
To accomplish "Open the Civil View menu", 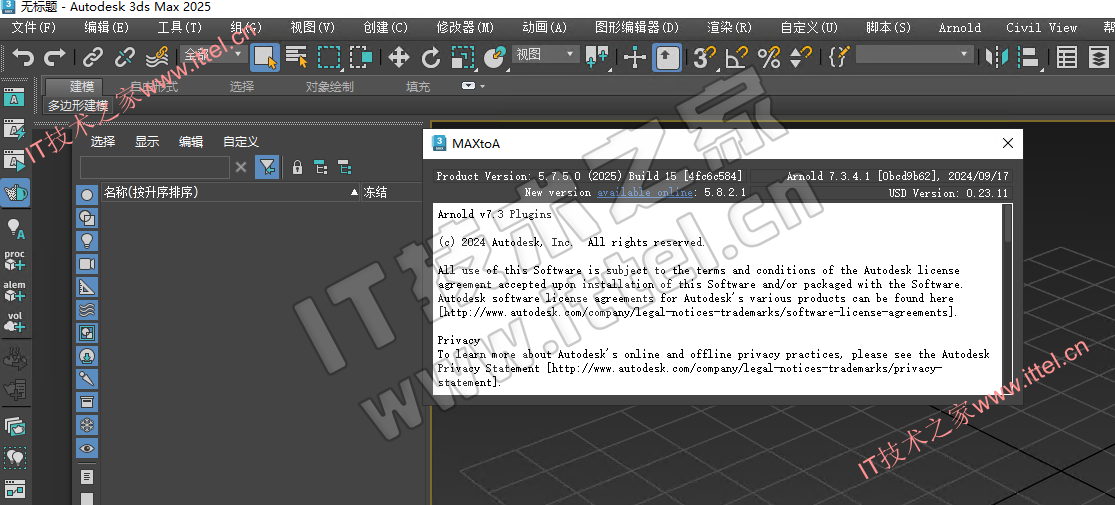I will [x=1041, y=28].
